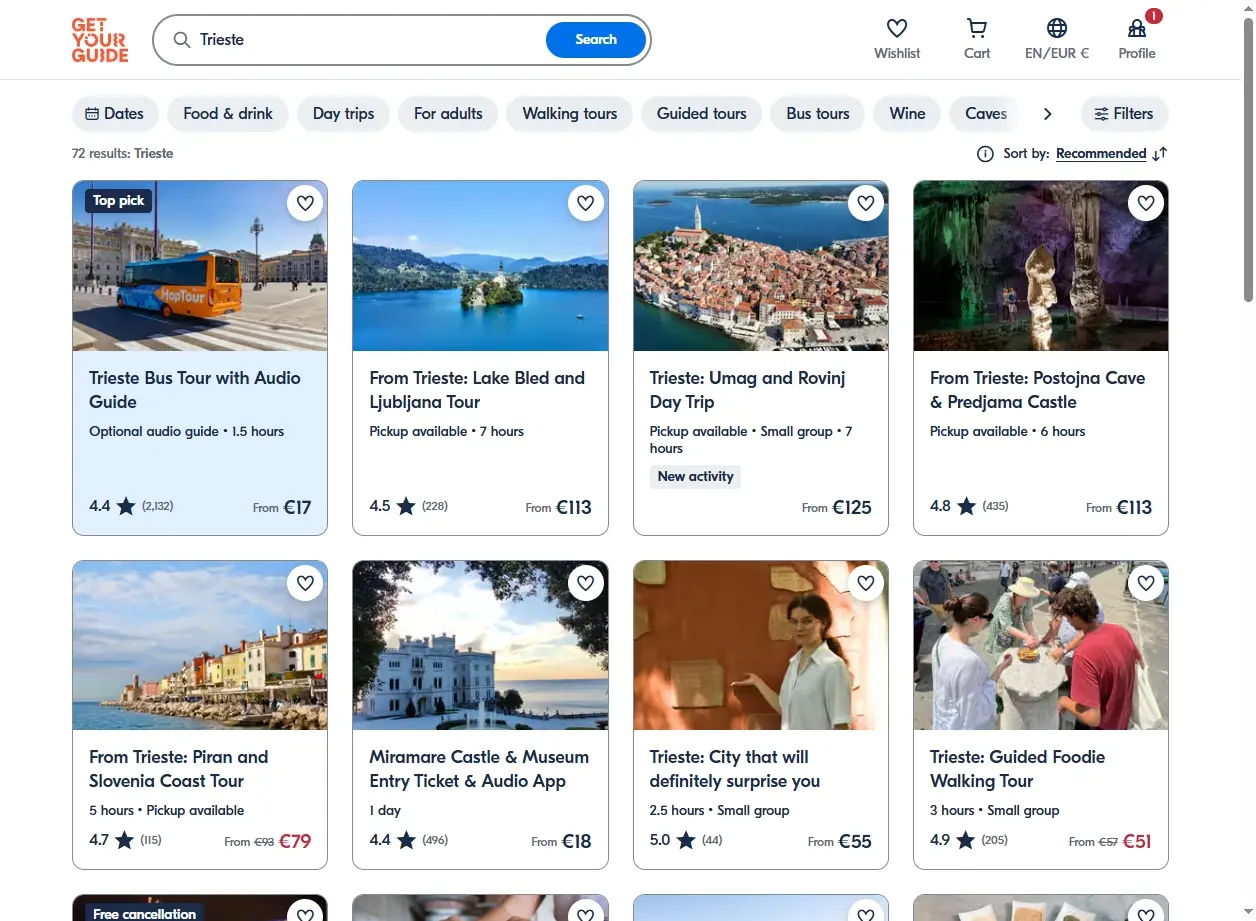Wishlist the Guided Foodie Walking Tour
Screen dimensions: 1256x921
[x=1146, y=582]
